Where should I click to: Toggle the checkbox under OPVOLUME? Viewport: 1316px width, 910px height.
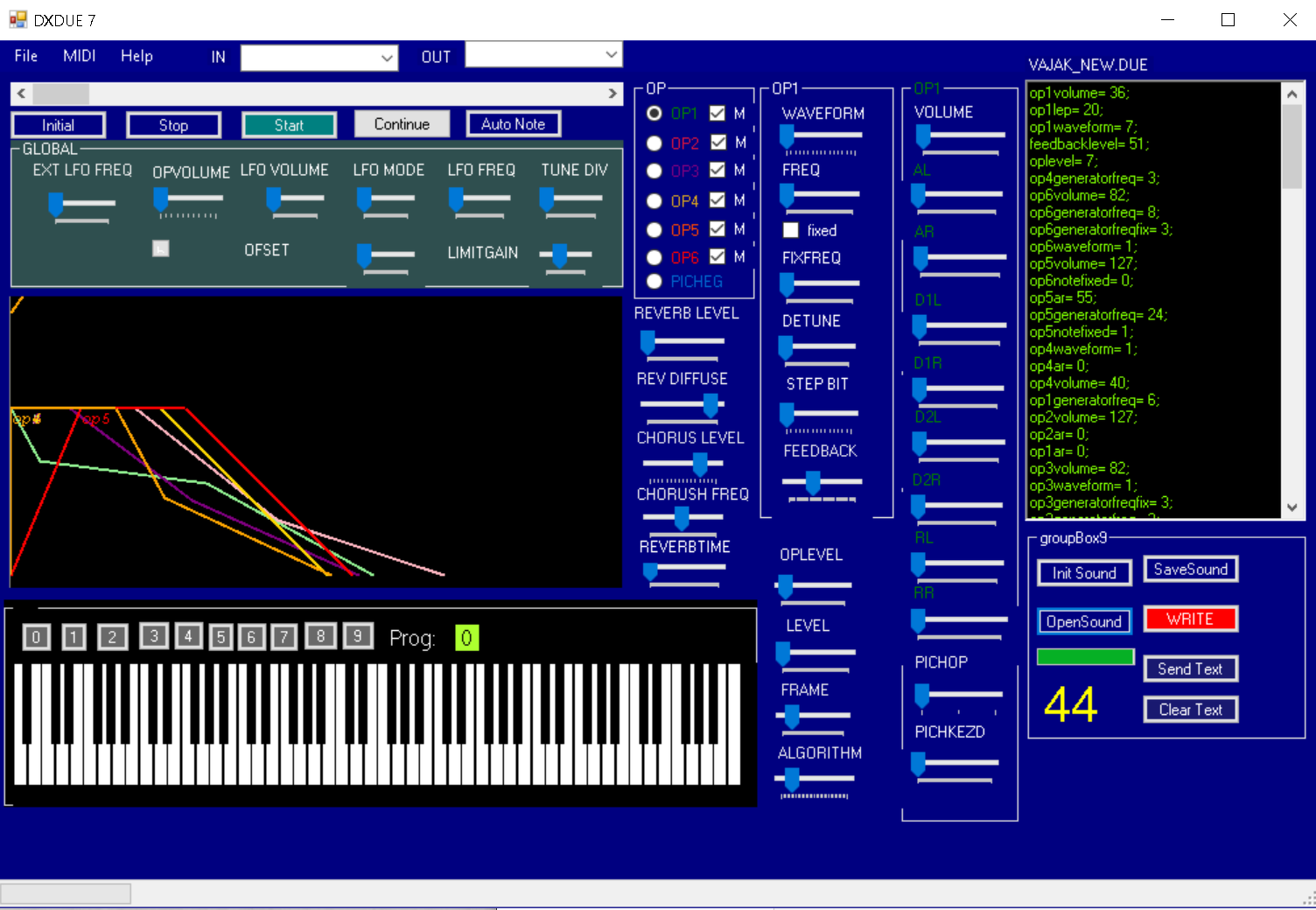tap(161, 248)
